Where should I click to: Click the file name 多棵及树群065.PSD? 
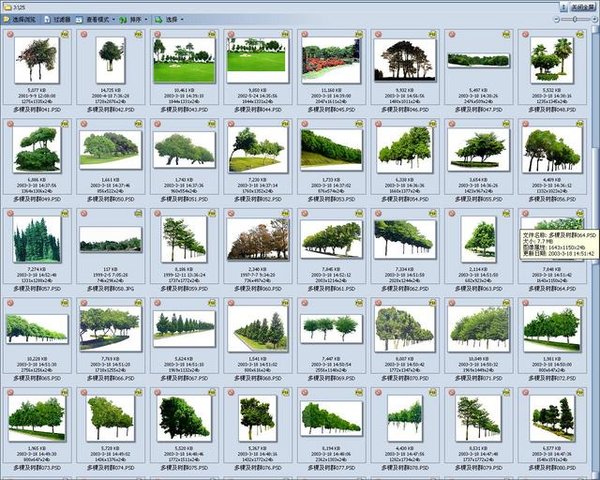(x=37, y=379)
